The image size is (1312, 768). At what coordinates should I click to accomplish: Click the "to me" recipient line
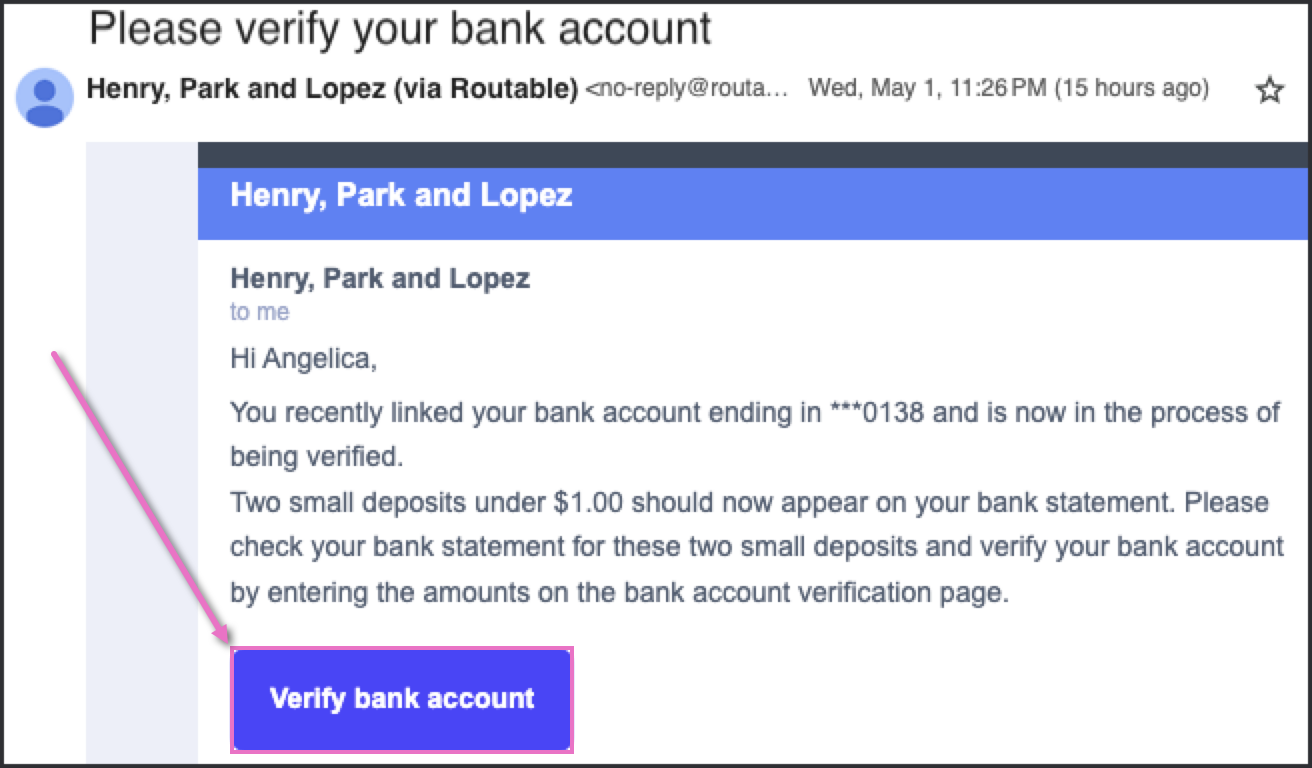[x=259, y=312]
